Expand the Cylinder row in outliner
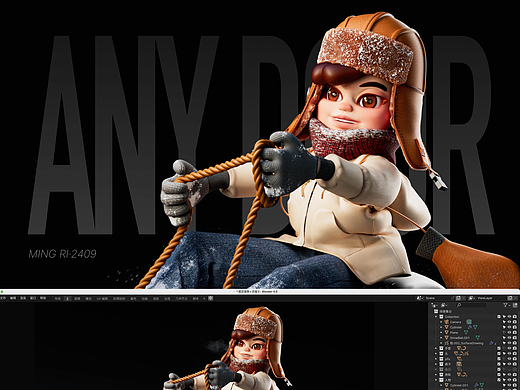Image resolution: width=520 pixels, height=390 pixels. tap(441, 327)
